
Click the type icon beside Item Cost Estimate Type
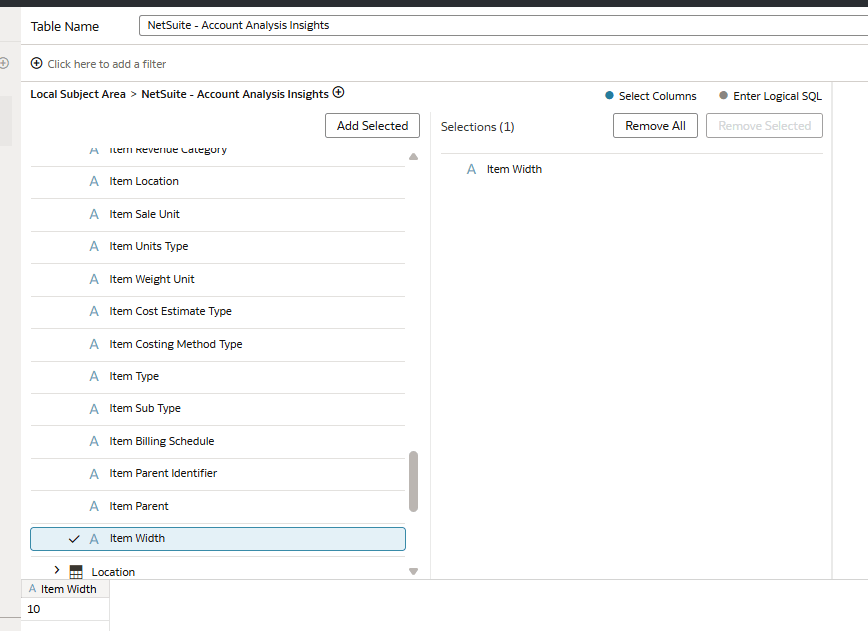(94, 312)
